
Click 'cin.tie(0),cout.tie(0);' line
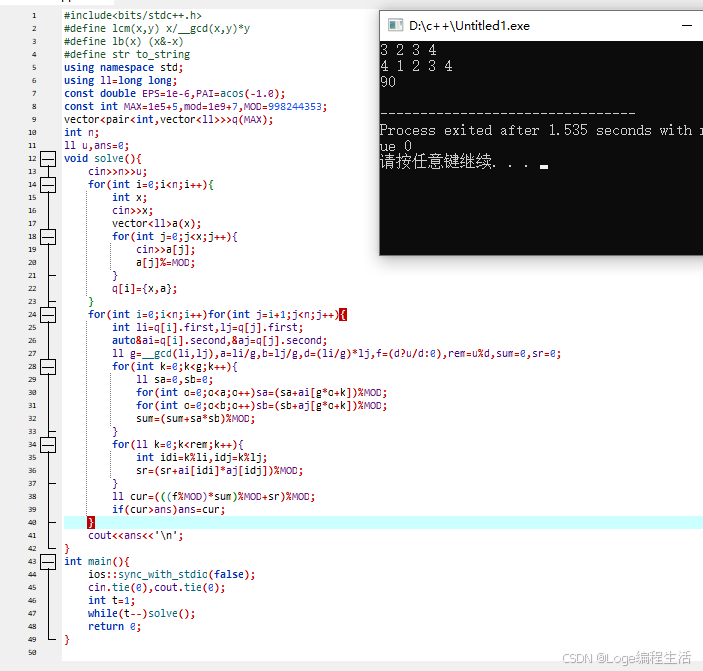click(x=156, y=588)
